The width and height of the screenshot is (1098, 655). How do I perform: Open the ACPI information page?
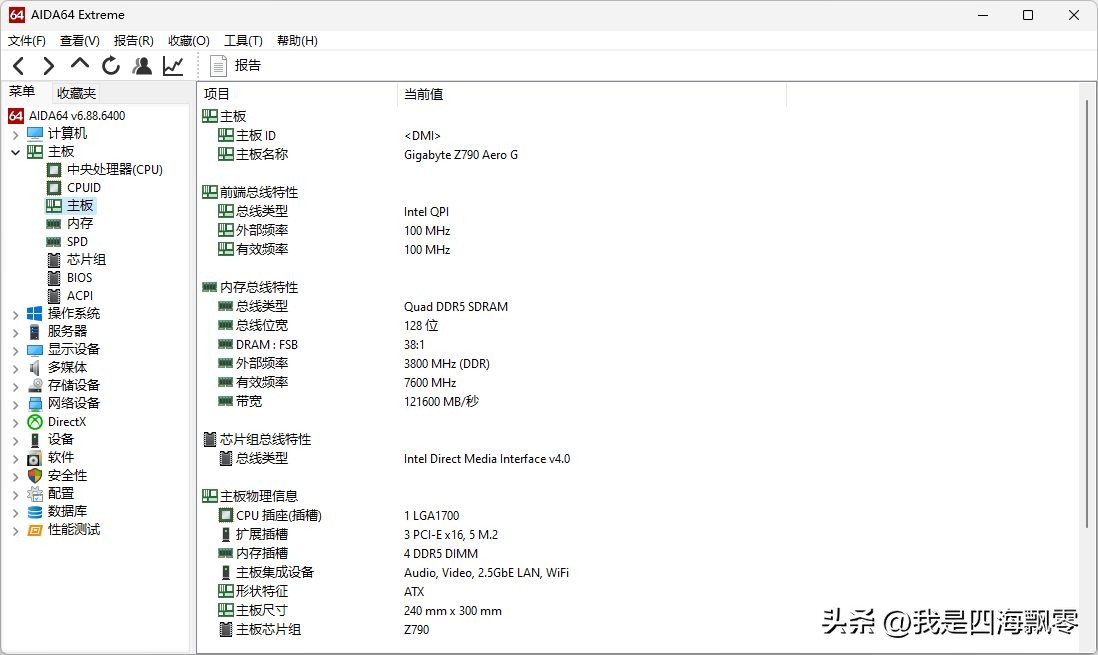click(80, 295)
